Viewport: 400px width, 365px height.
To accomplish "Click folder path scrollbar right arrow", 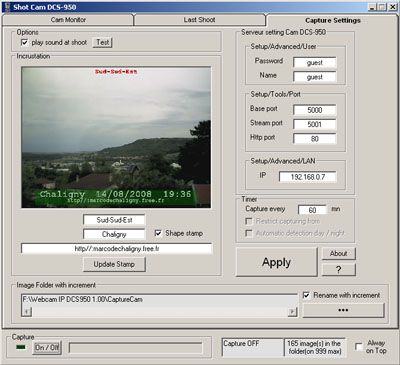I will point(292,312).
